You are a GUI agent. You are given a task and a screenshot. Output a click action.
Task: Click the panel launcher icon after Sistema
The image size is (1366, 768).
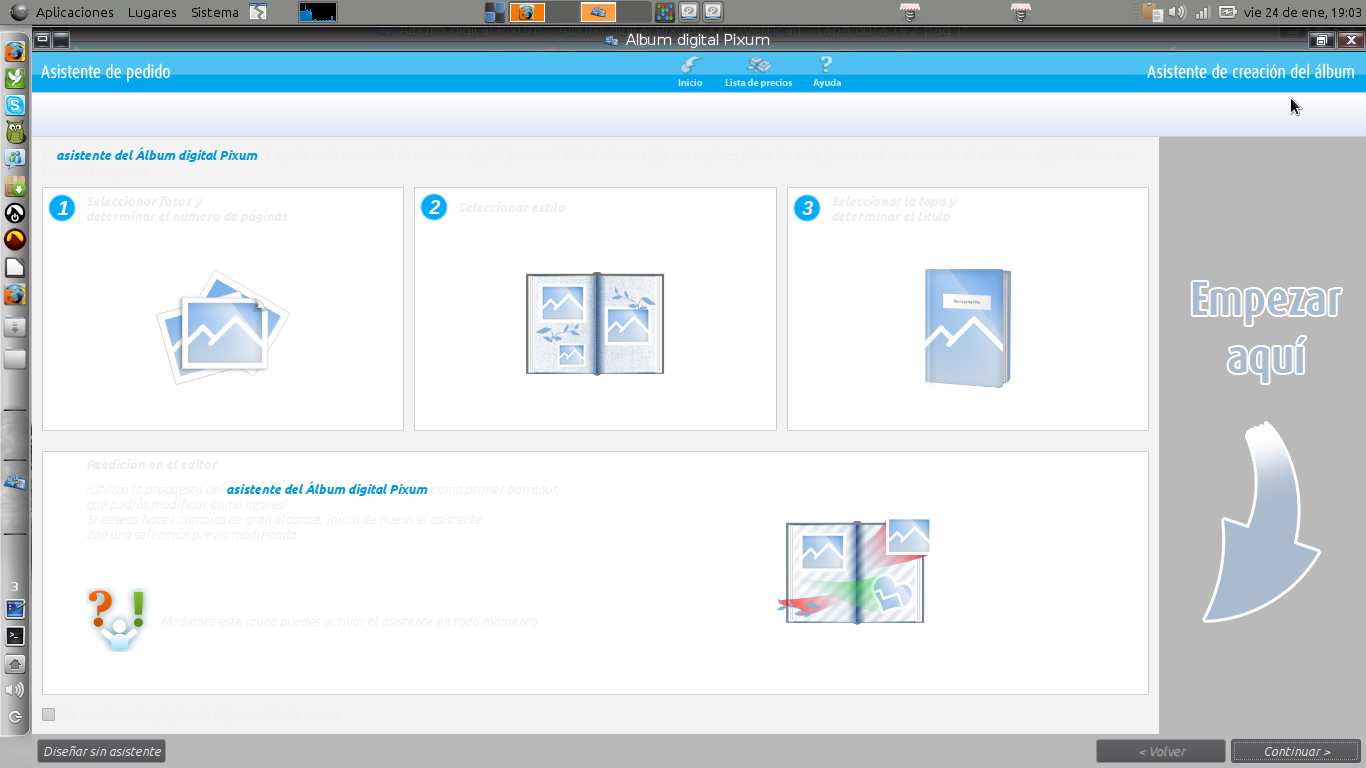(x=258, y=12)
